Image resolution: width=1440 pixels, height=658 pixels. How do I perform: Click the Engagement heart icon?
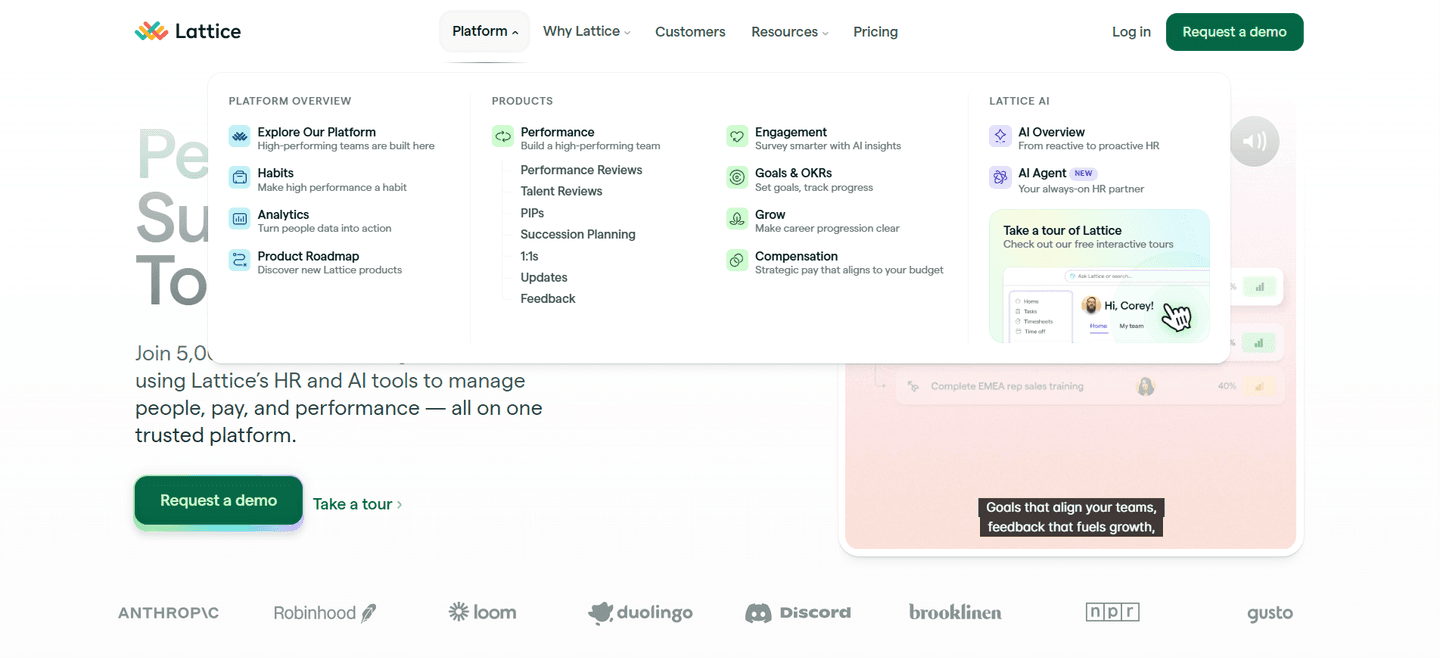(x=737, y=136)
